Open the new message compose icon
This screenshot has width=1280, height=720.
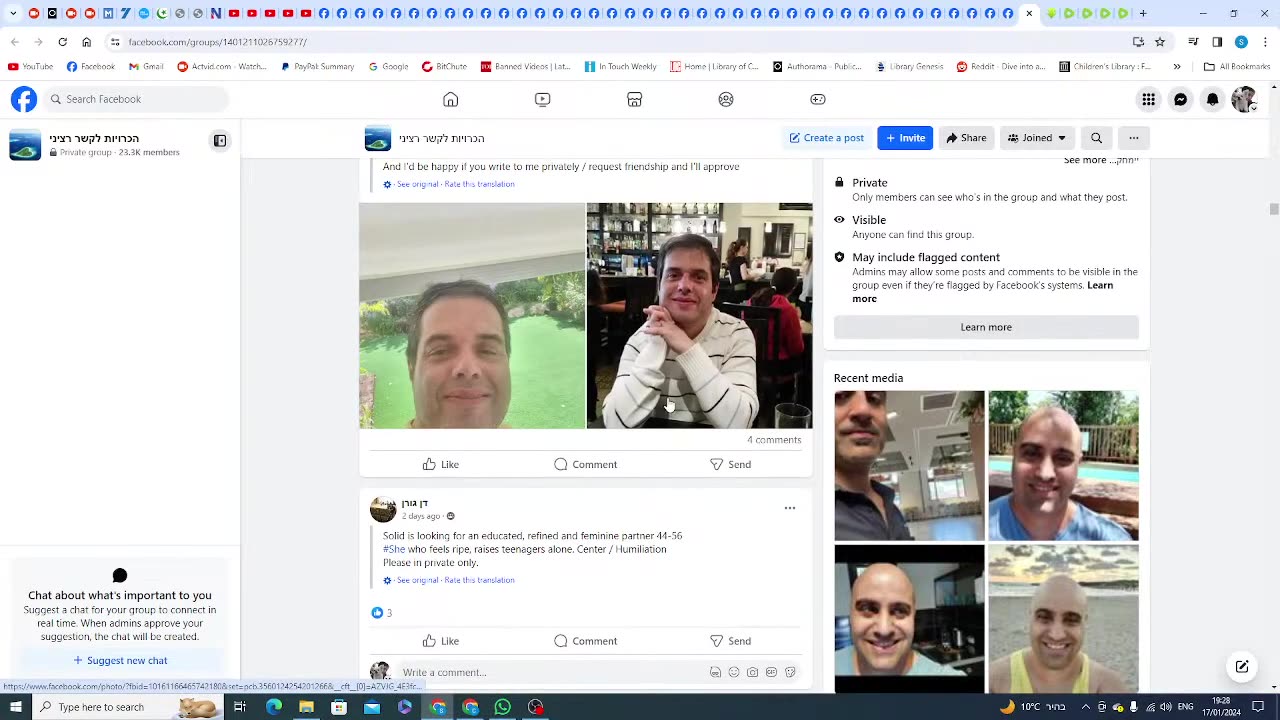1242,667
